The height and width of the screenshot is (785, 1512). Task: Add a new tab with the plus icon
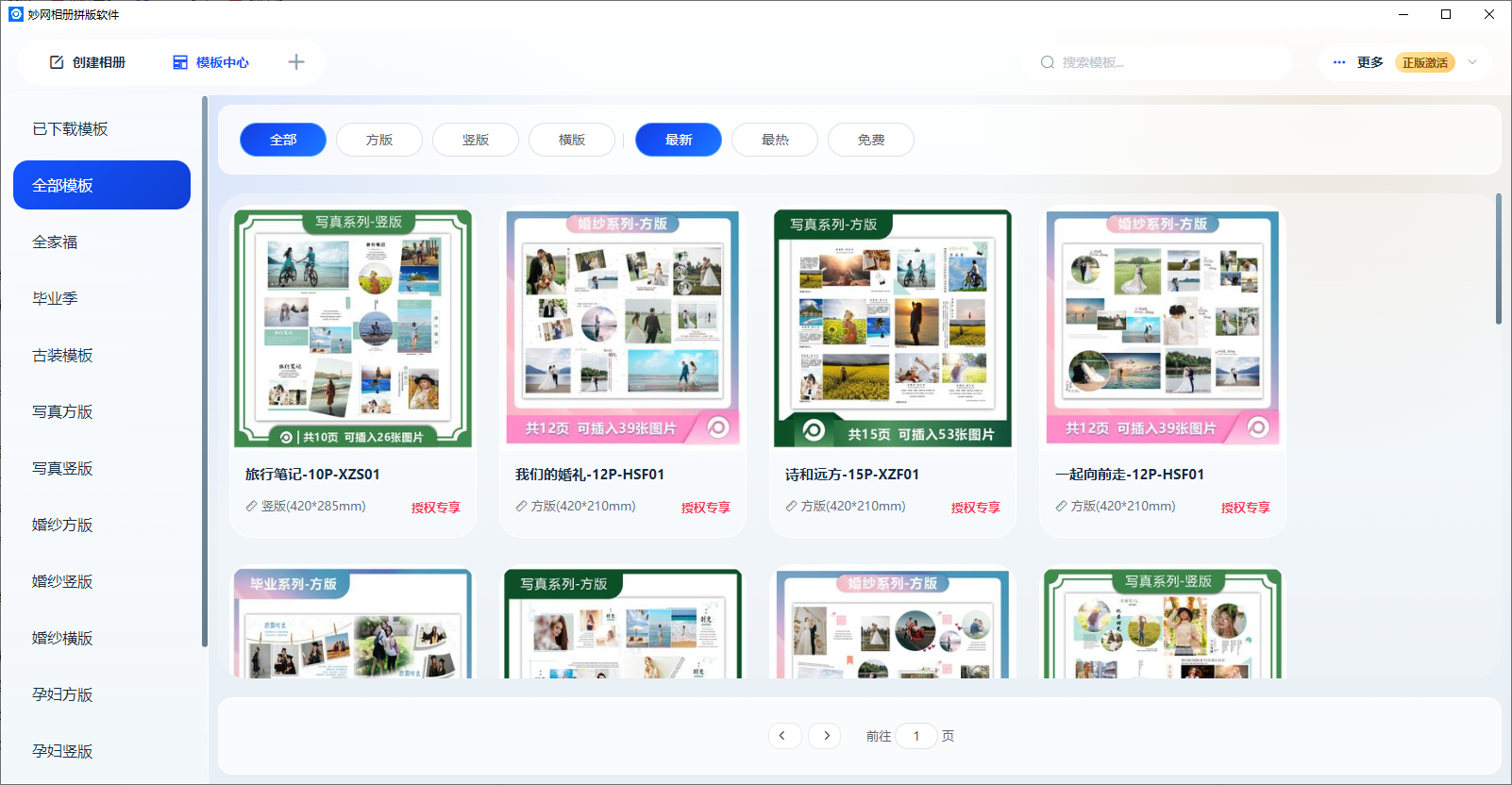click(x=296, y=62)
